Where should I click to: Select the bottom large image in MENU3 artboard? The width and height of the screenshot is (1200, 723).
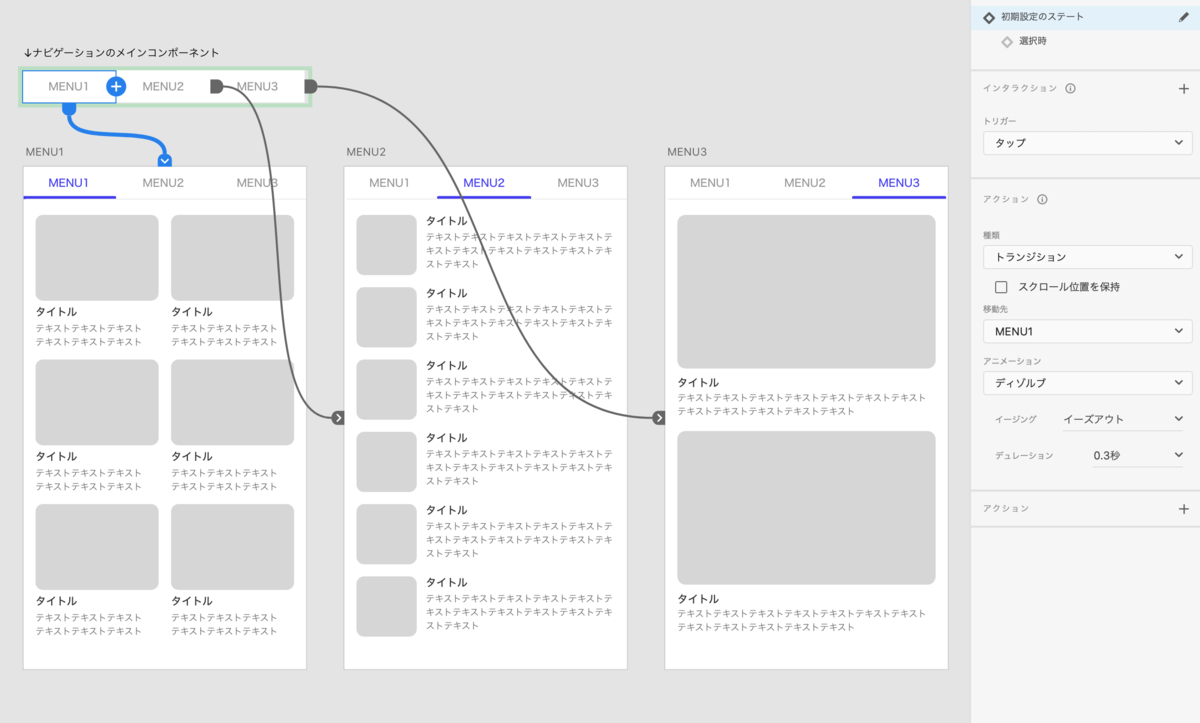[806, 508]
